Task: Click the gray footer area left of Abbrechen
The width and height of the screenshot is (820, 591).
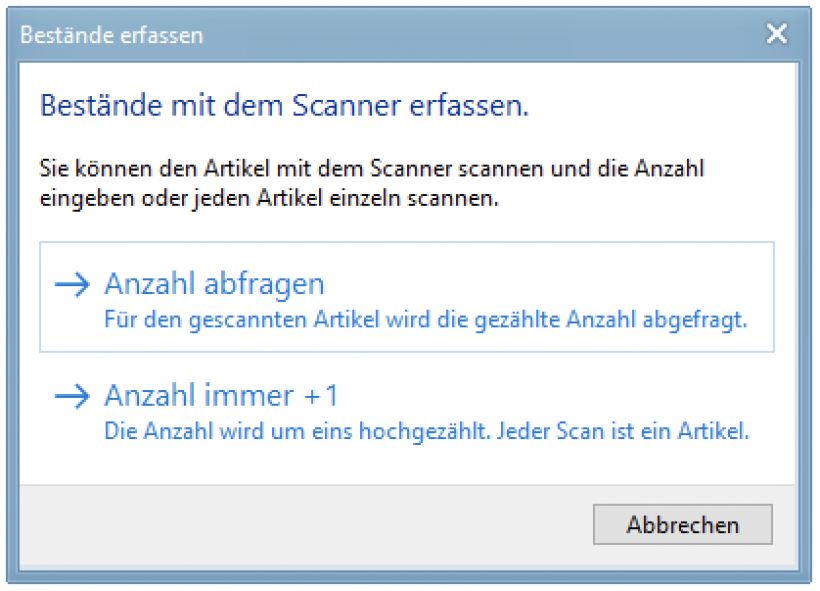Action: click(300, 524)
